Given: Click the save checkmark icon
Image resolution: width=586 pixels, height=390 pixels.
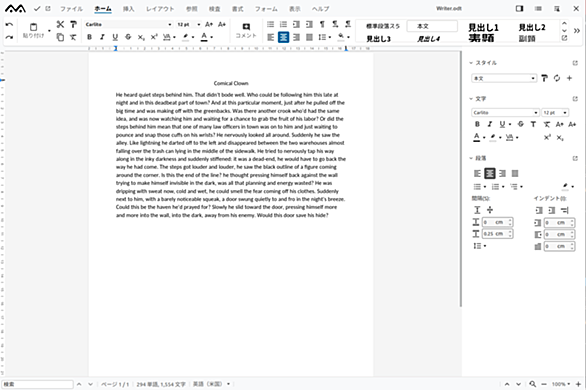Looking at the screenshot, I should click(37, 8).
